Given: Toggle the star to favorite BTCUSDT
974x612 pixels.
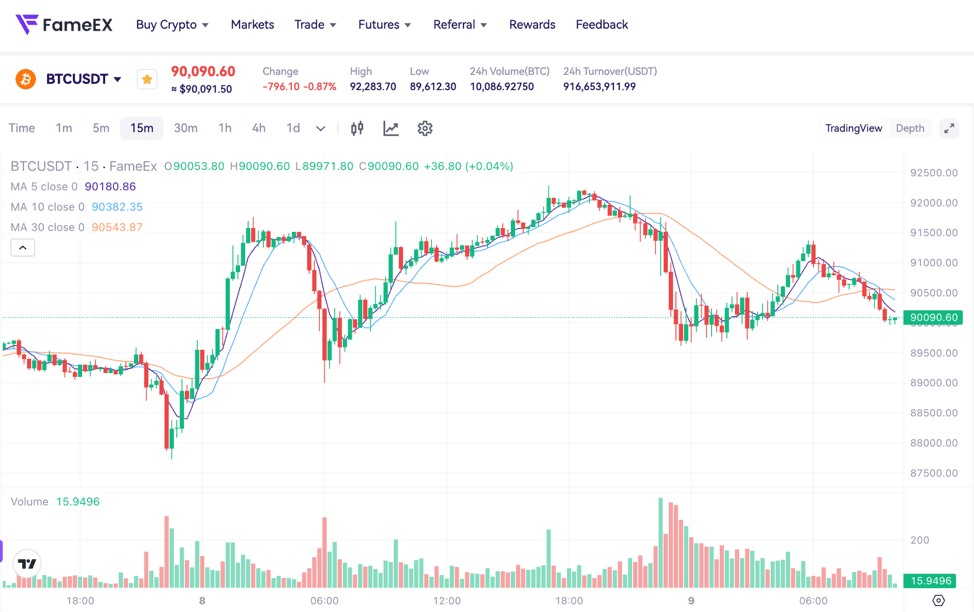Looking at the screenshot, I should coord(147,78).
